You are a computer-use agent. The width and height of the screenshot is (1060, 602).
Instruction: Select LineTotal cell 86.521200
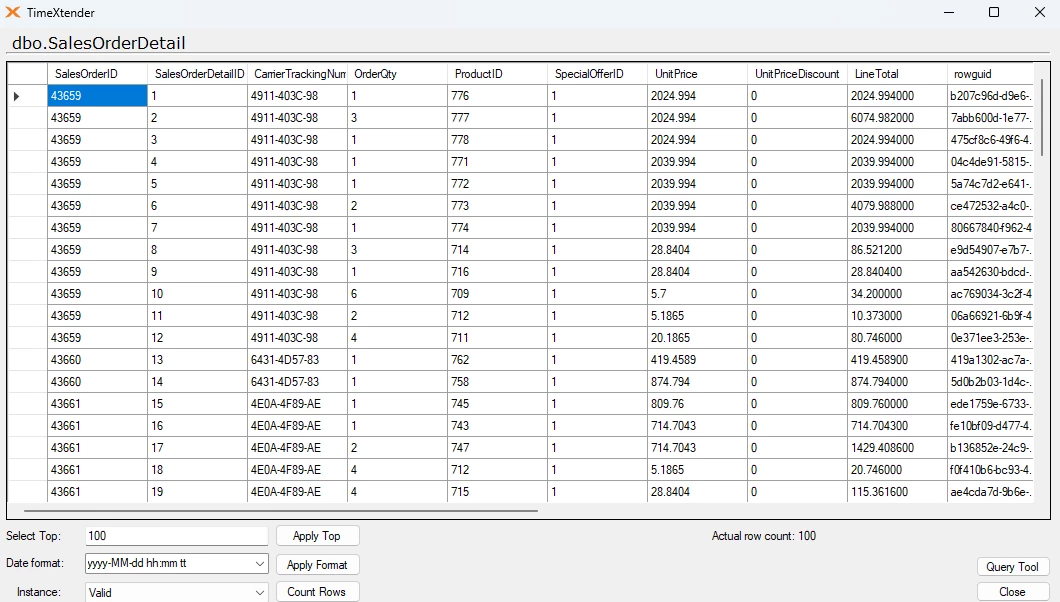pos(898,250)
